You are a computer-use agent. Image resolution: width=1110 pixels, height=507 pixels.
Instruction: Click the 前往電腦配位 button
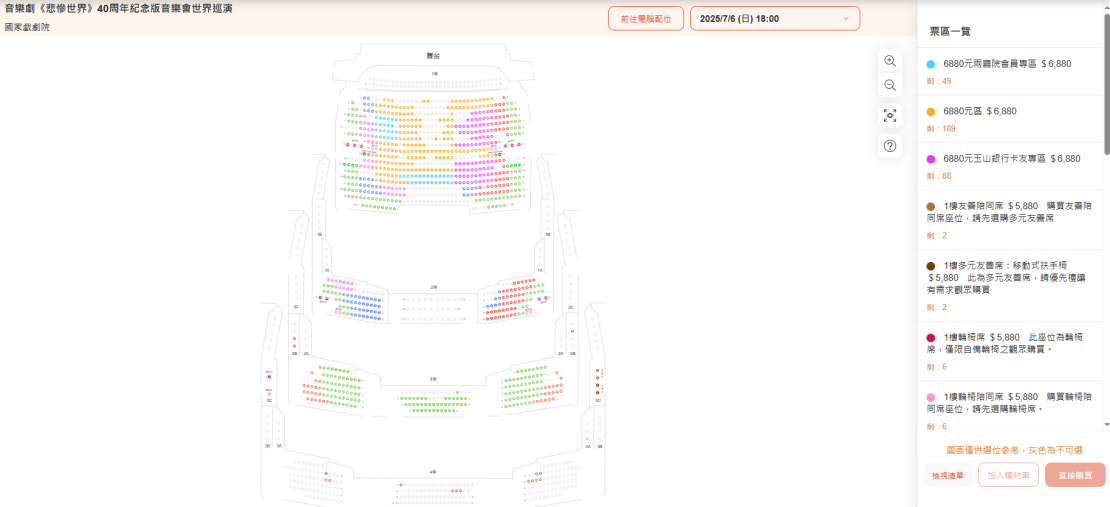pyautogui.click(x=646, y=18)
